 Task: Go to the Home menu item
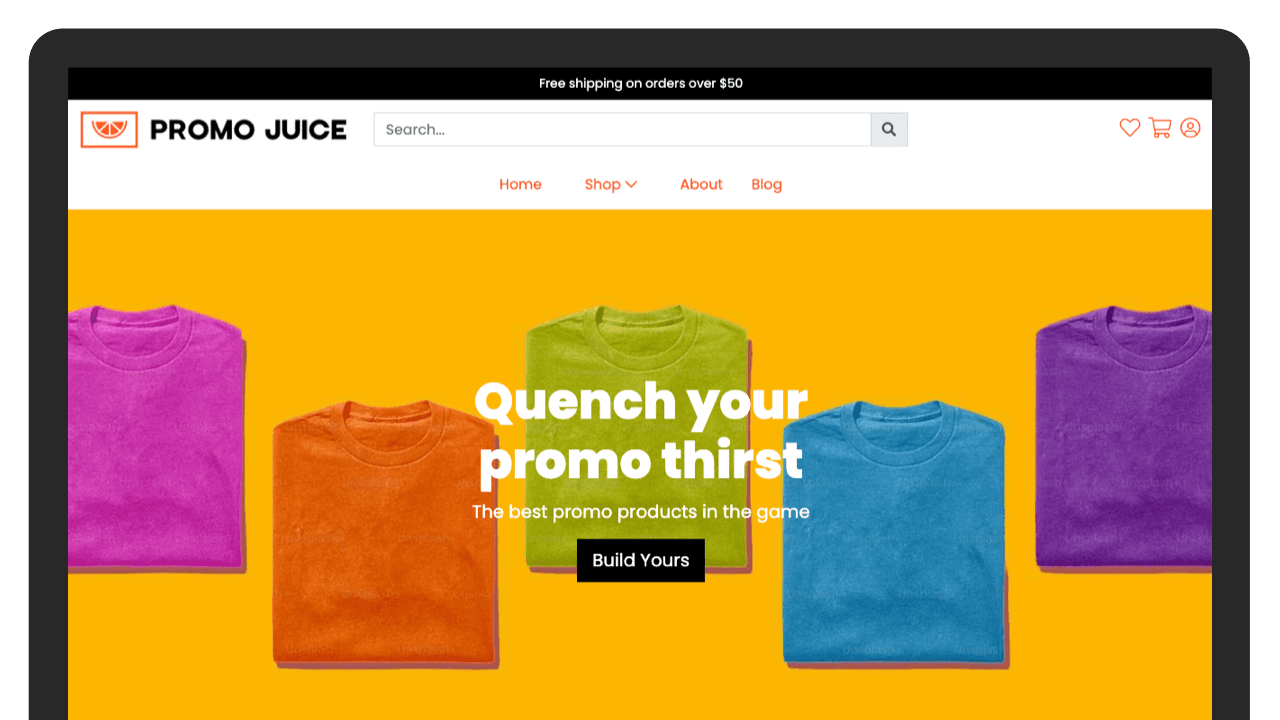(520, 184)
